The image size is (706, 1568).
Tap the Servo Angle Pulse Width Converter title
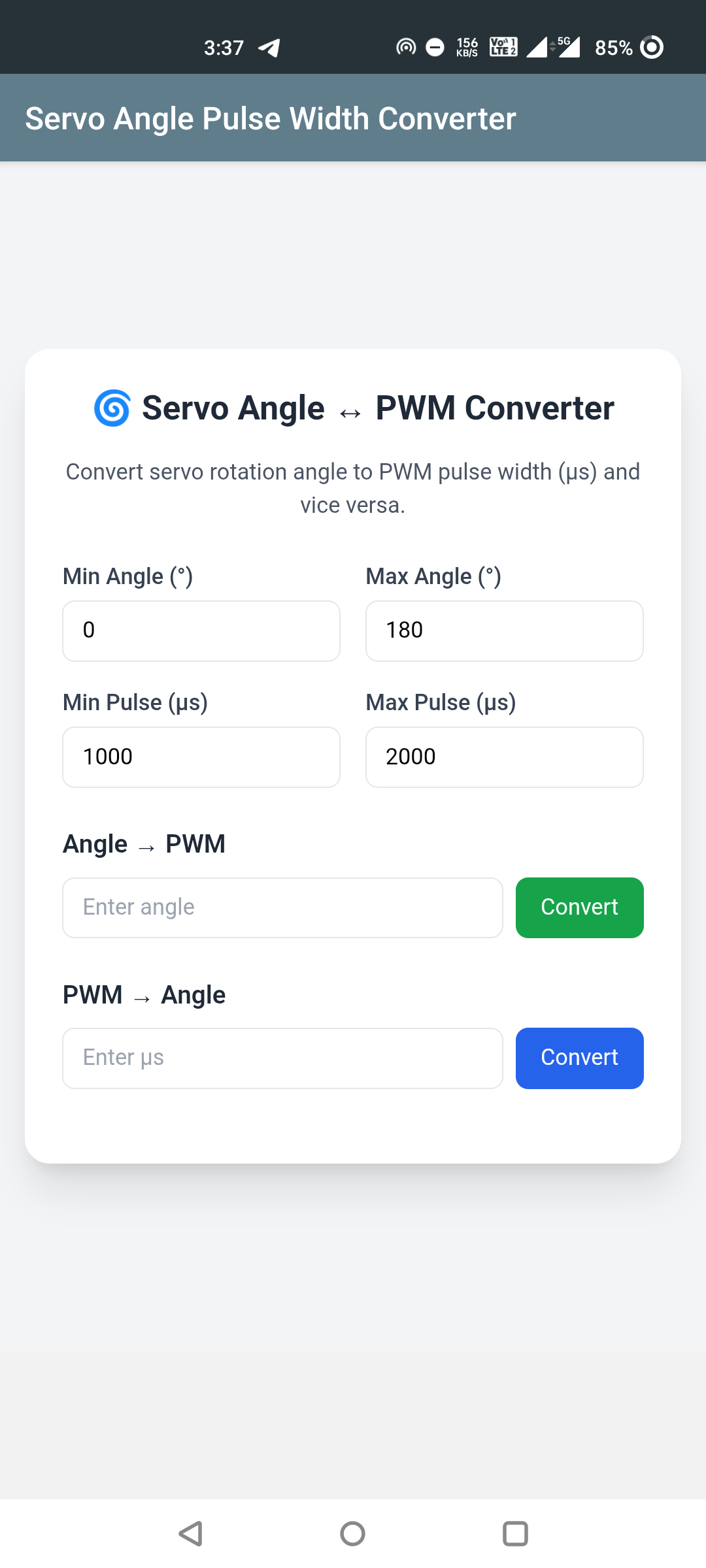(x=271, y=119)
